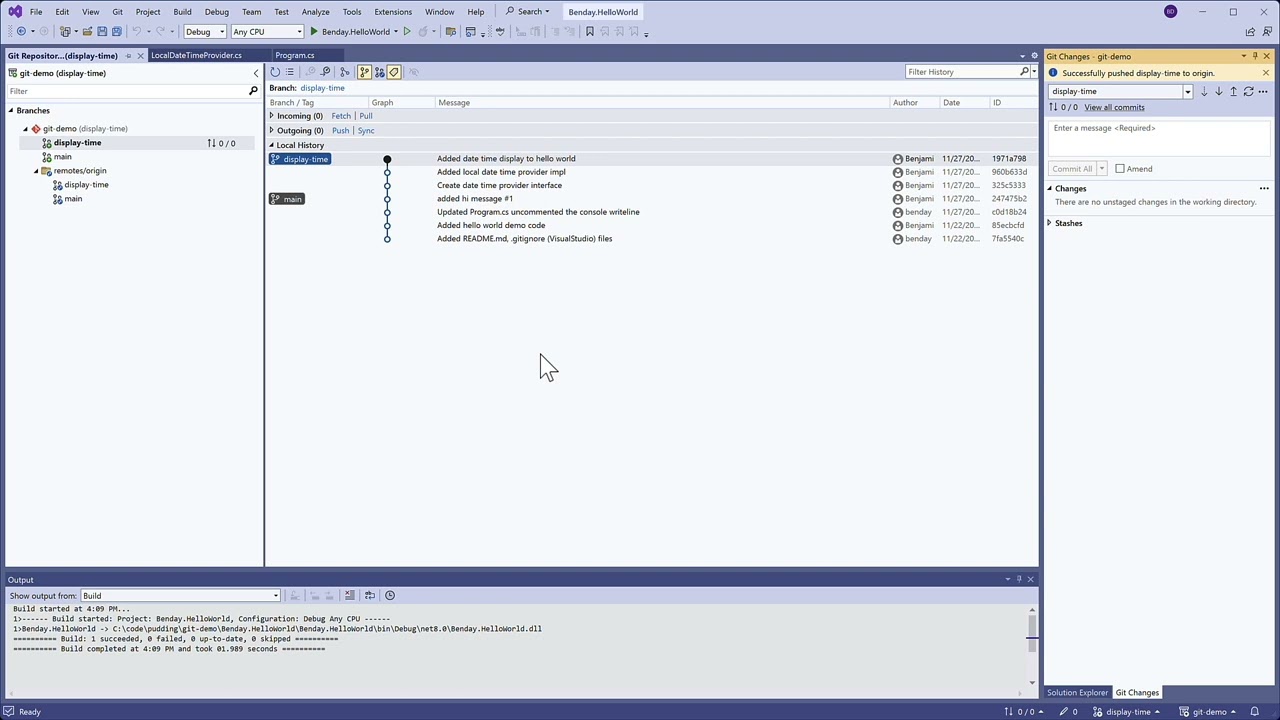Collapse the Changes section arrow
The height and width of the screenshot is (720, 1280).
[x=1050, y=188]
